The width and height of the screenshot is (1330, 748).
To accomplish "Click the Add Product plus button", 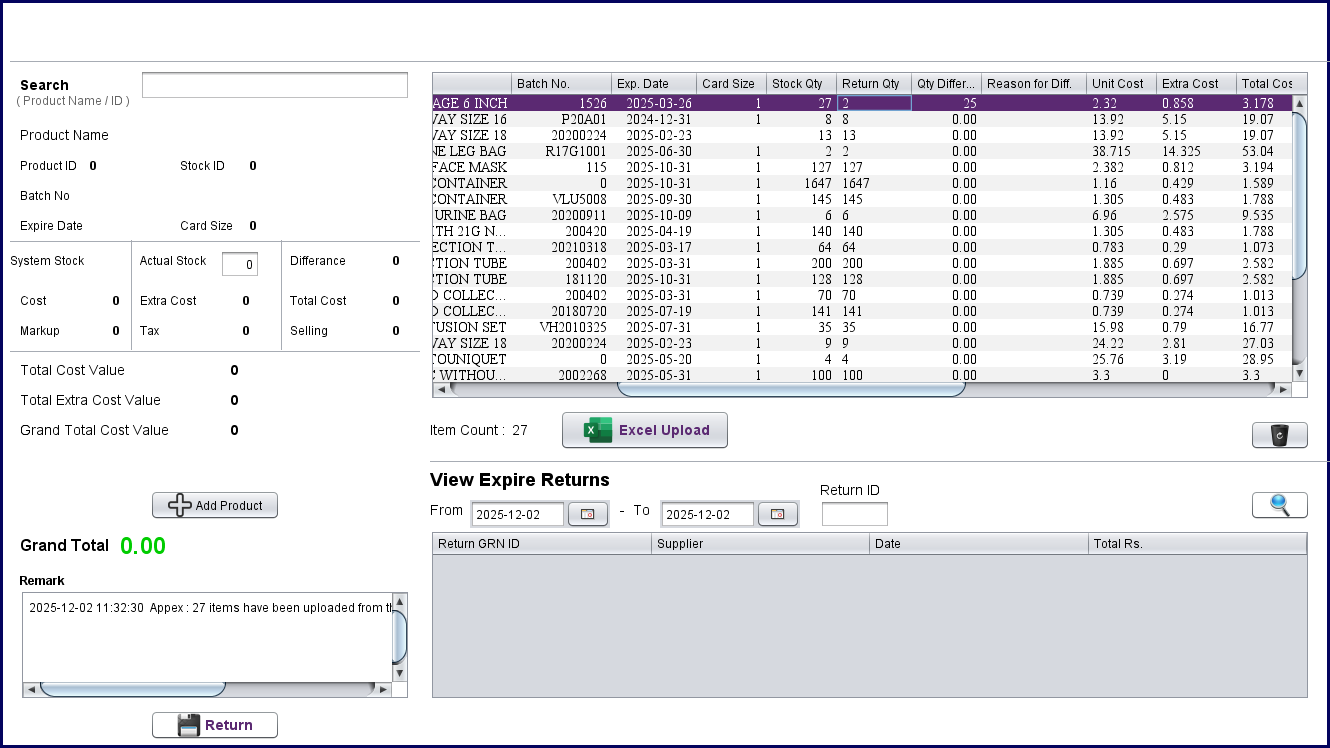I will click(215, 505).
